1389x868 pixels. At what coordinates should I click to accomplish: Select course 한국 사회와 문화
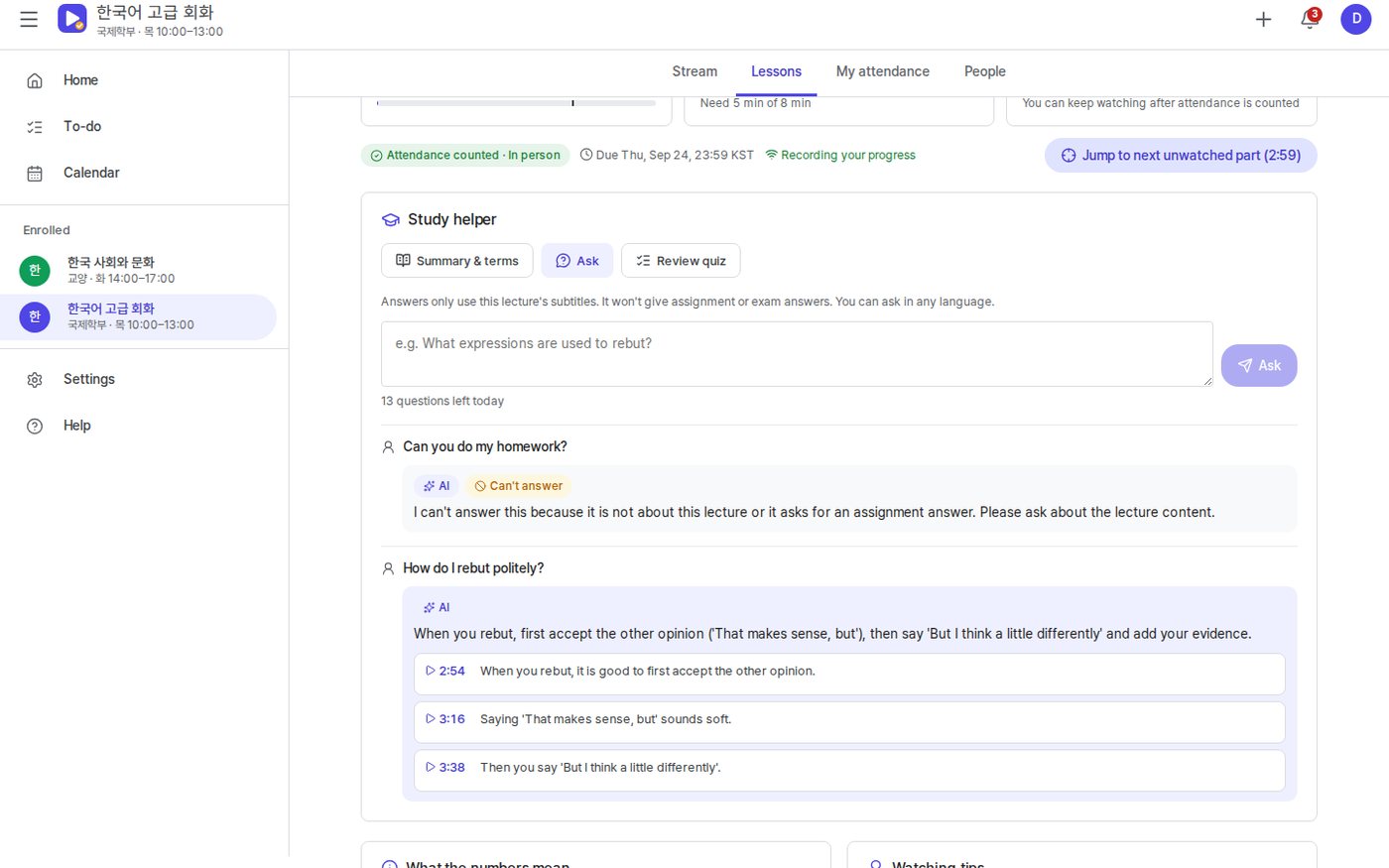click(138, 270)
